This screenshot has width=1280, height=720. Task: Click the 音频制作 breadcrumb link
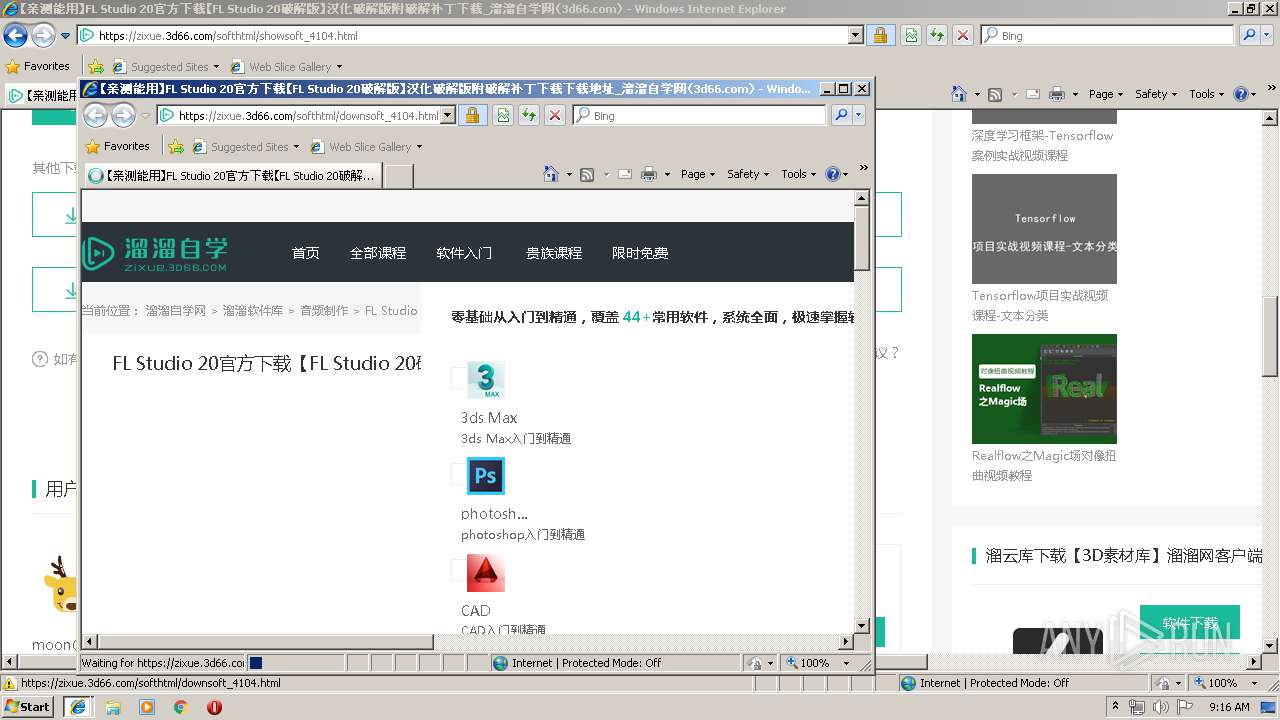tap(324, 311)
